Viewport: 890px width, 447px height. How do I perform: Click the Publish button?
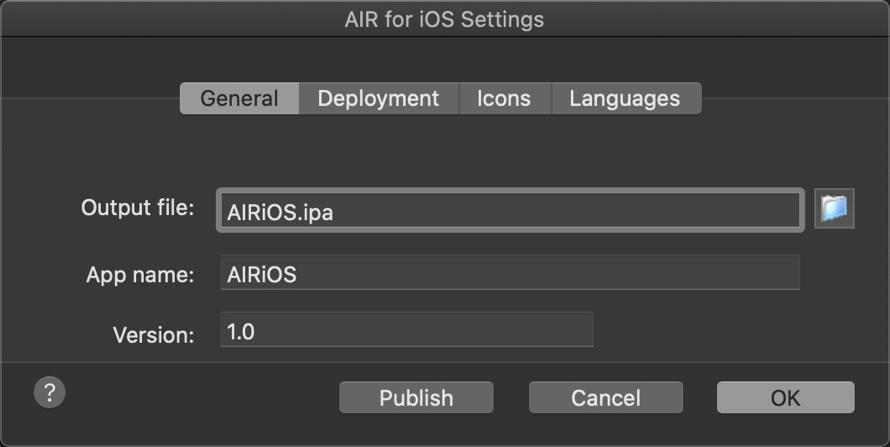[416, 397]
